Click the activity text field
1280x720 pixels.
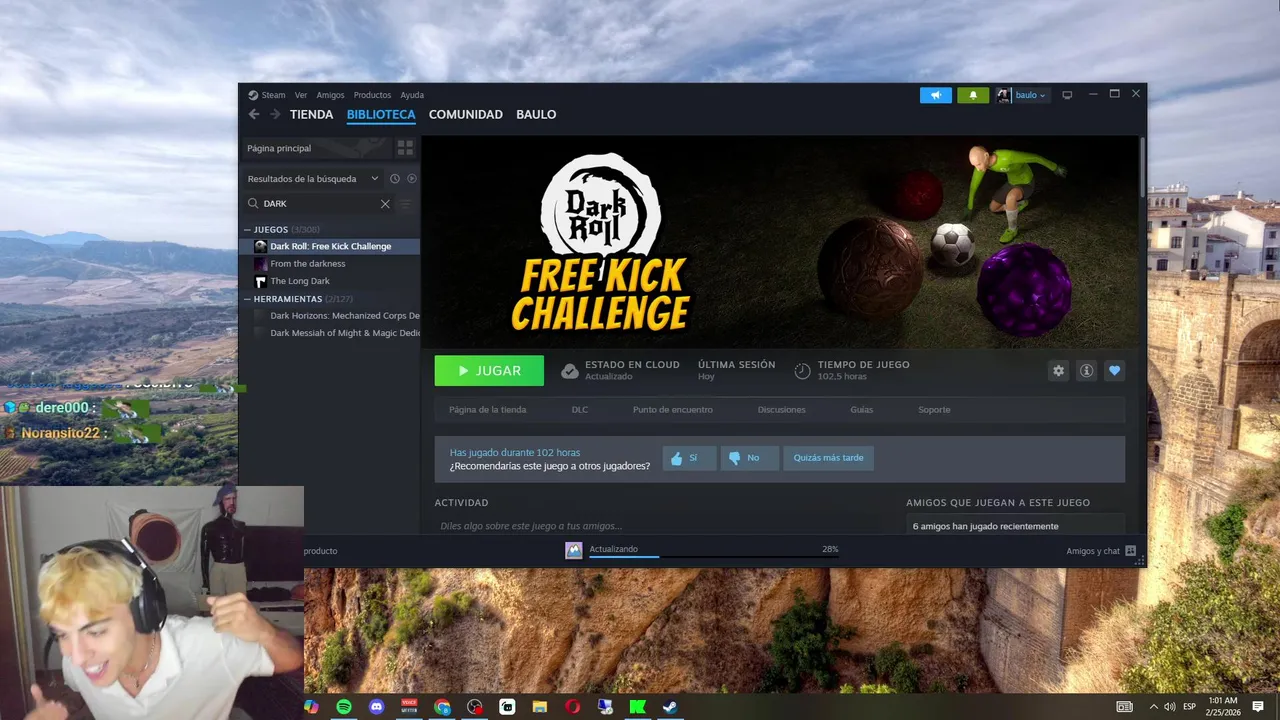coord(661,525)
